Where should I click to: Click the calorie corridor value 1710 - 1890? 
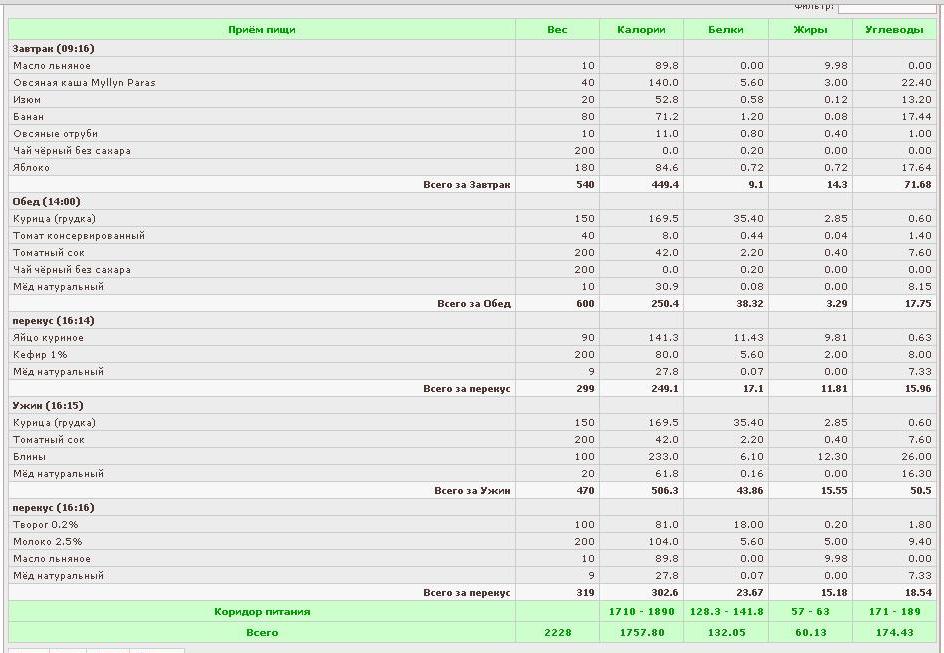coord(642,611)
